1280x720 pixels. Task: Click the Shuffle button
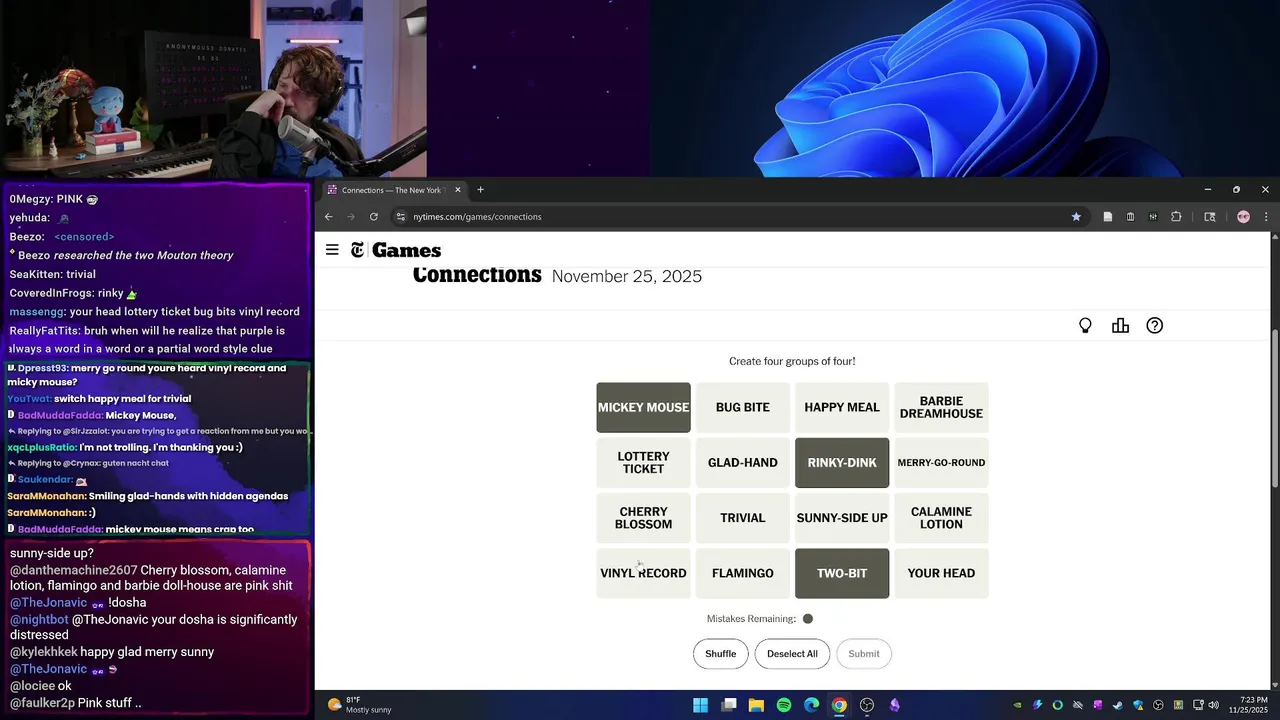coord(720,654)
